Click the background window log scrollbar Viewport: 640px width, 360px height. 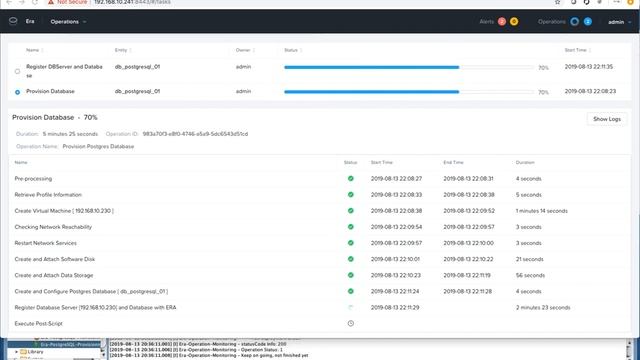(x=629, y=349)
